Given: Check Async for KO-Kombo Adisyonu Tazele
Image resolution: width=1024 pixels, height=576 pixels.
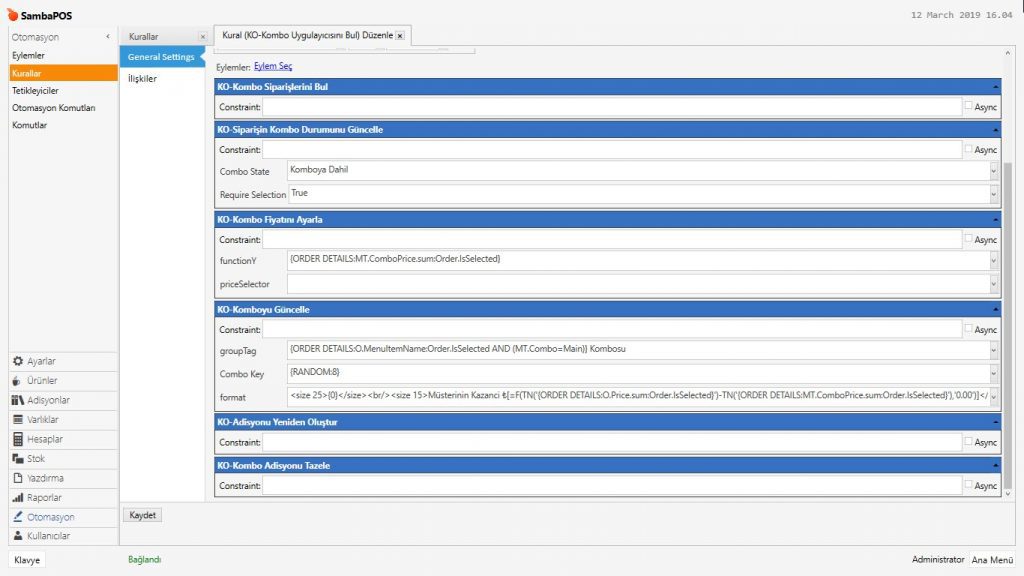Looking at the screenshot, I should click(x=968, y=485).
